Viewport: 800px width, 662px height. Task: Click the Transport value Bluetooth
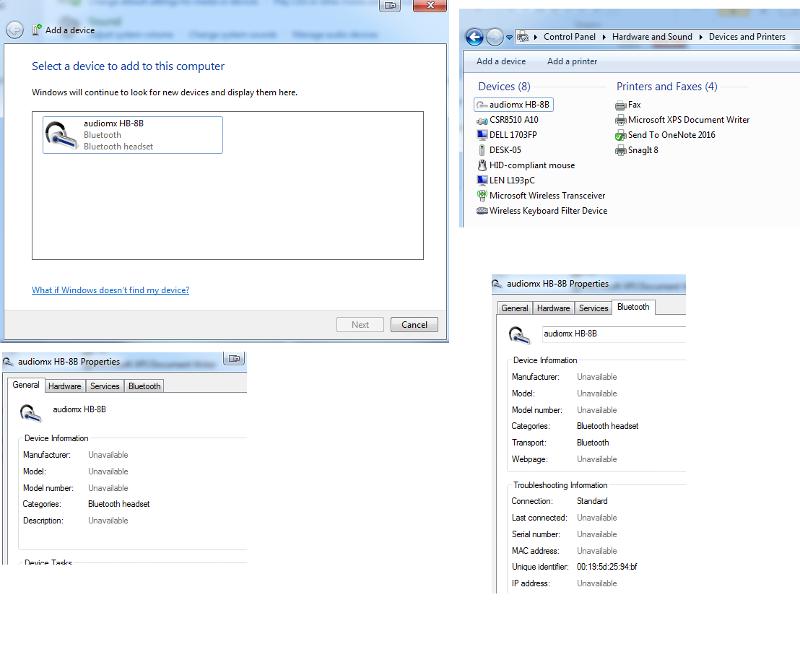tap(593, 443)
